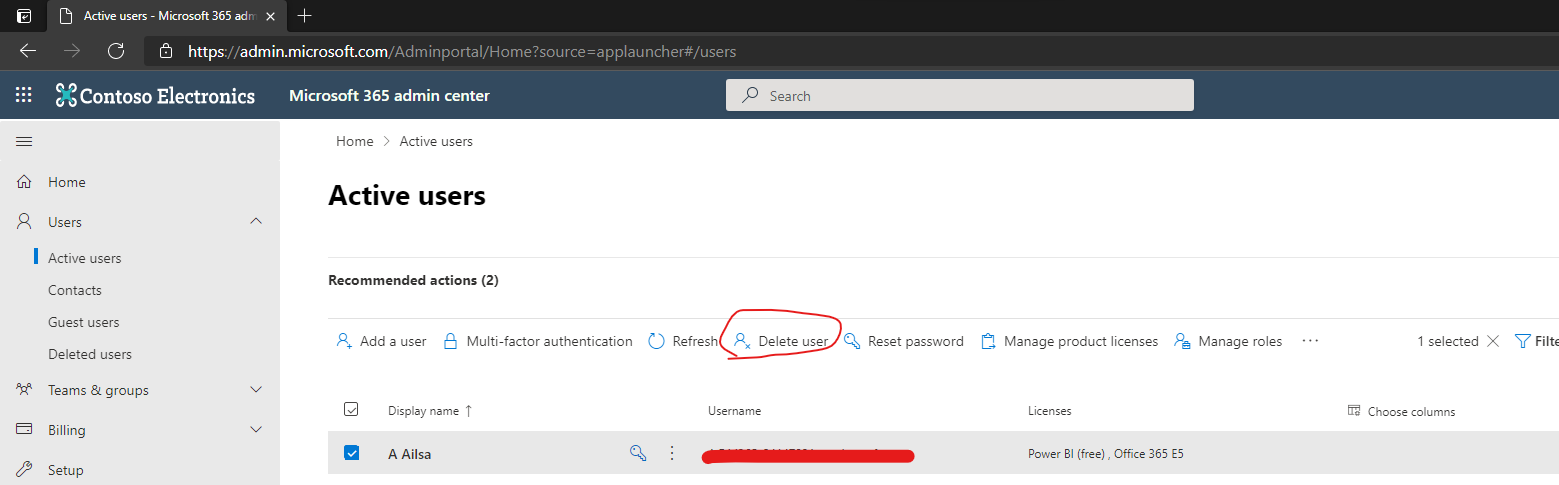Toggle the select-all checkbox in header

tap(351, 409)
